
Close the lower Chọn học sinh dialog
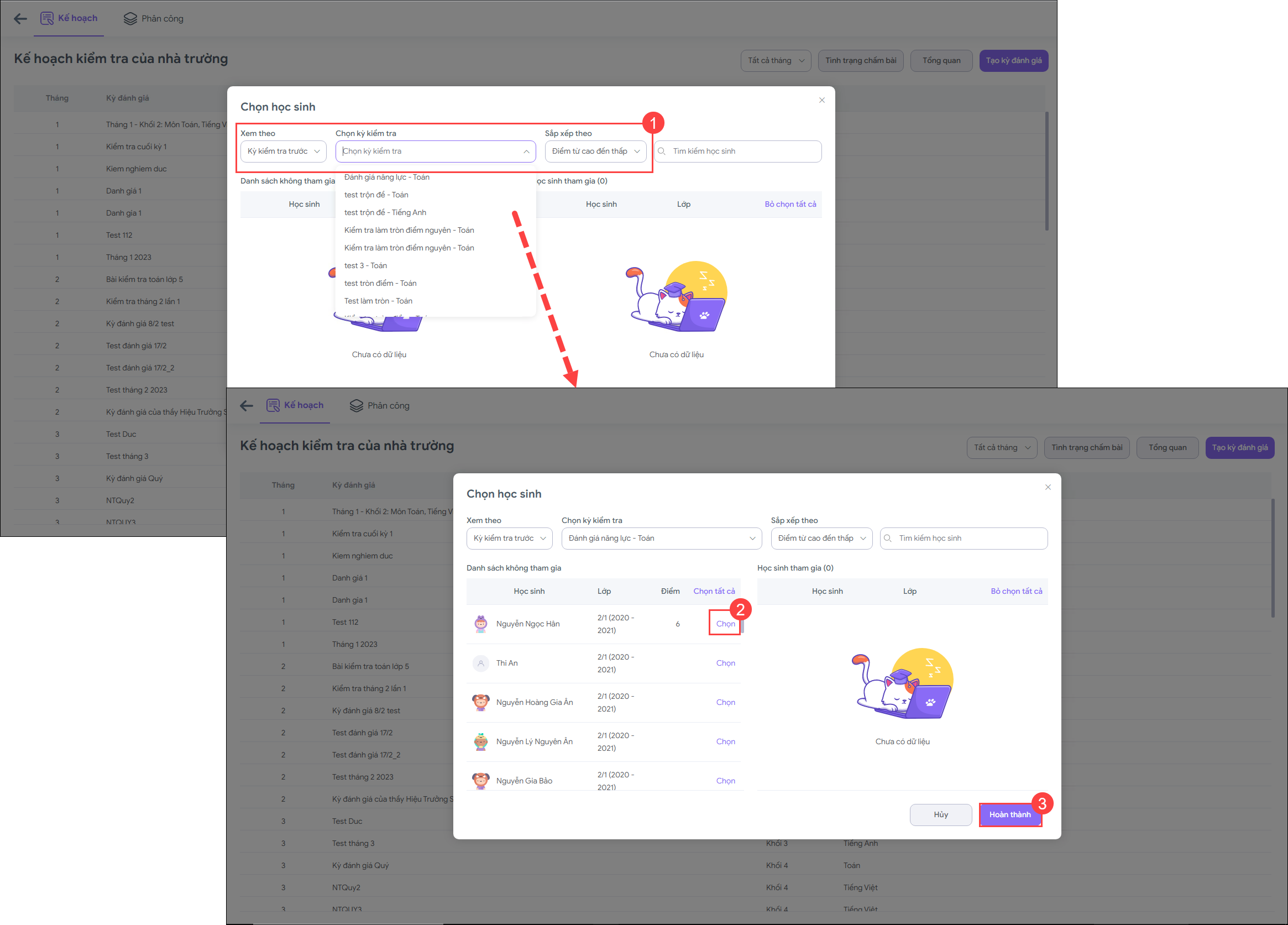[1047, 487]
